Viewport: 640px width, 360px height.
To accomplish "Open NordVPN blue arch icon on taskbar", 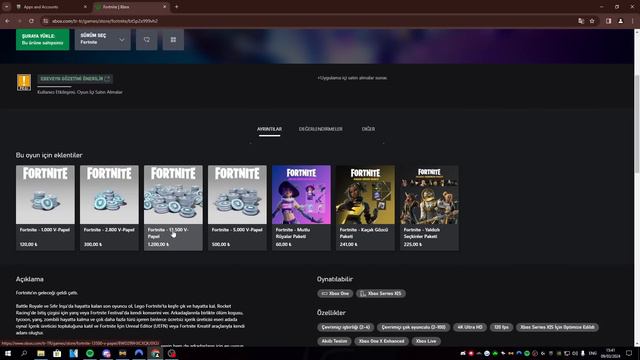I will point(139,353).
